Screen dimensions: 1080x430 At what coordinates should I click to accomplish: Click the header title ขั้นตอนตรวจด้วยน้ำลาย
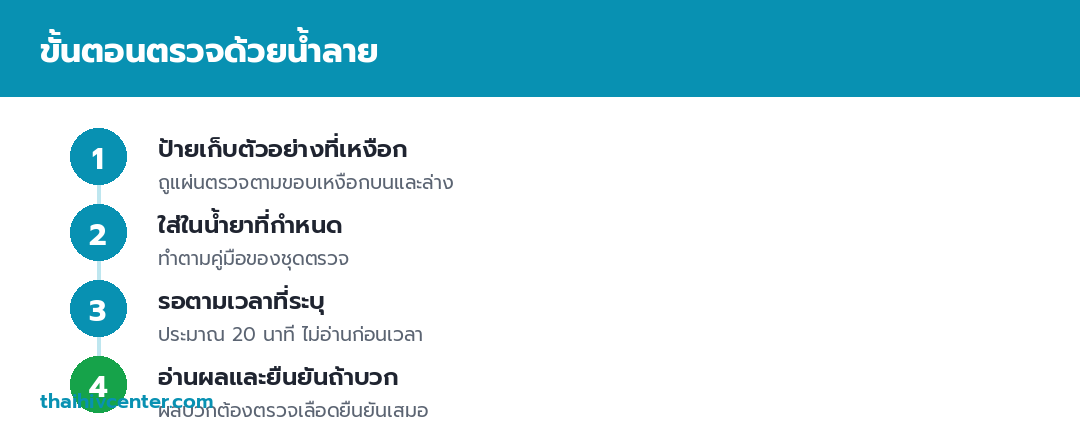point(209,50)
